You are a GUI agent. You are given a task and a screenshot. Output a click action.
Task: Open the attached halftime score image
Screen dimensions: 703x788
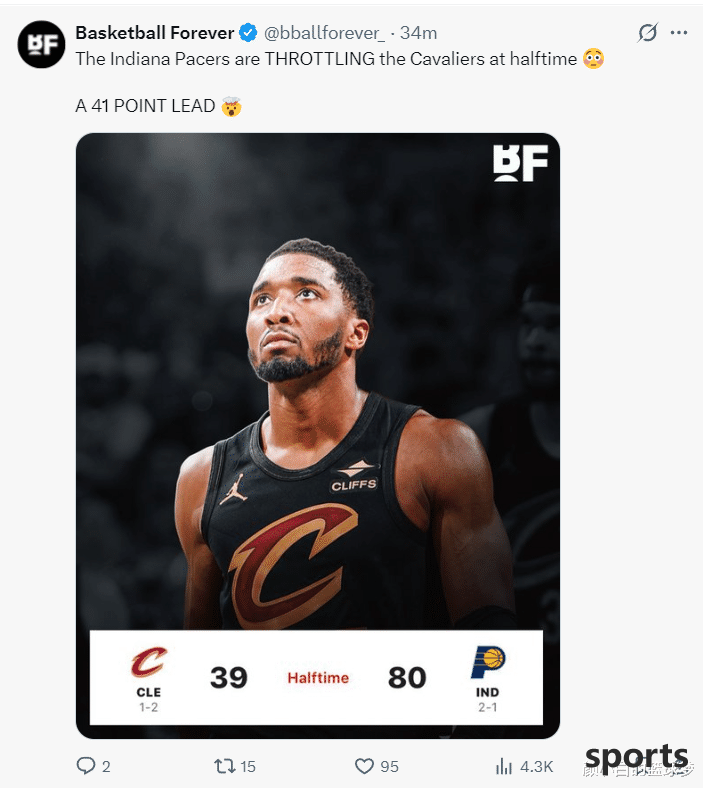coord(318,436)
